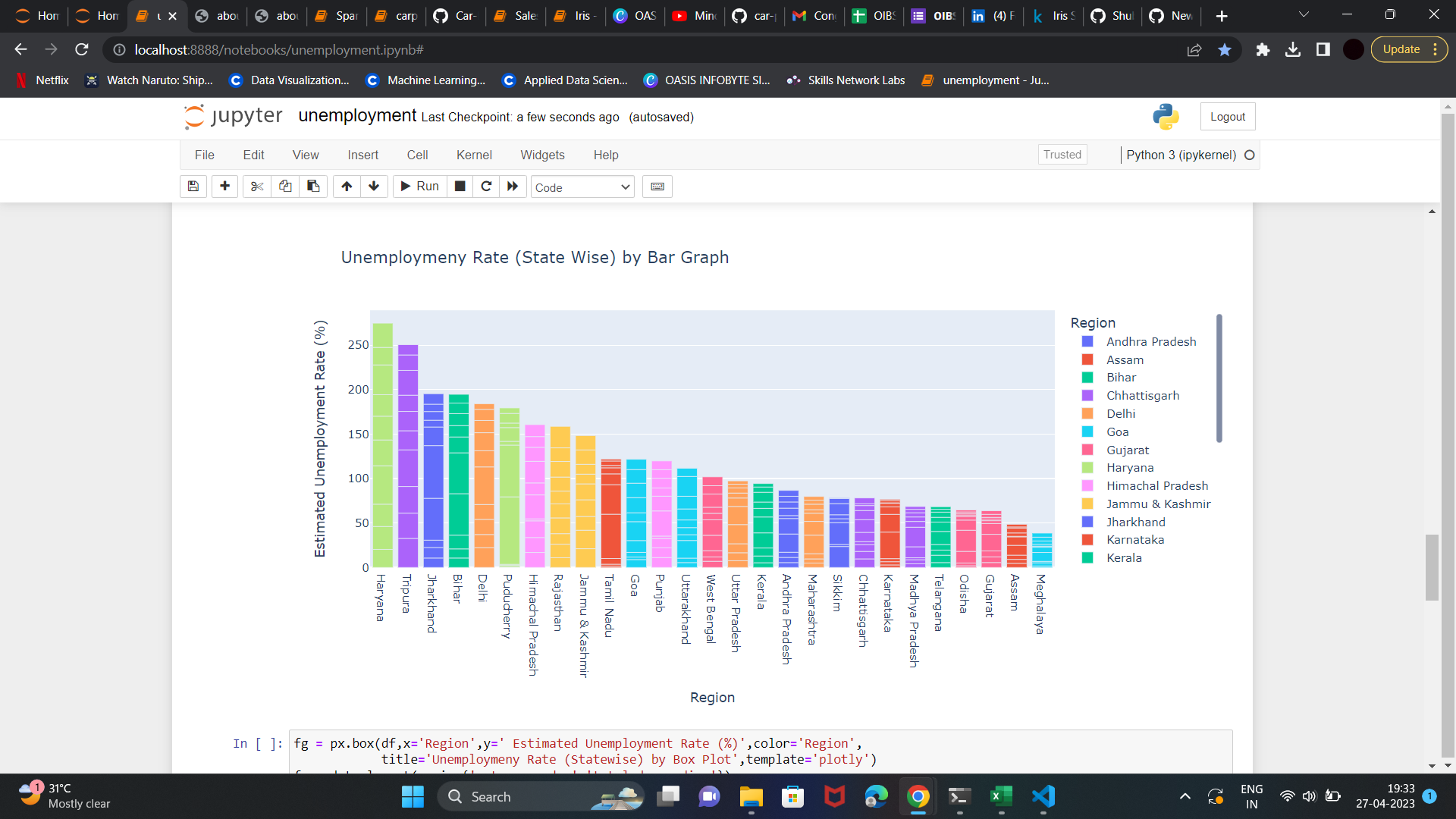Open the Kernel menu
Screen dimensions: 1456x819
474,155
